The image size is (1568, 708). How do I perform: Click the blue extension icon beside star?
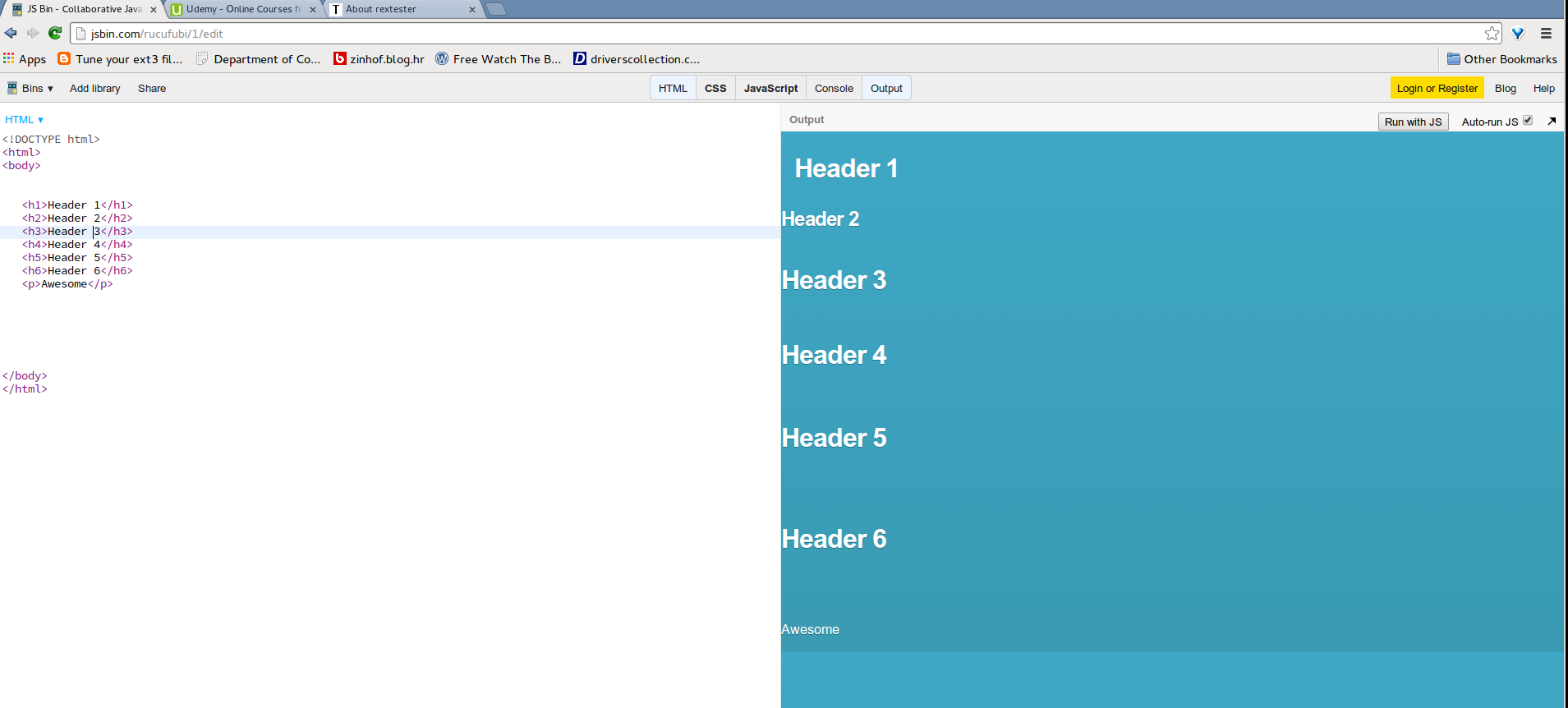pyautogui.click(x=1518, y=33)
